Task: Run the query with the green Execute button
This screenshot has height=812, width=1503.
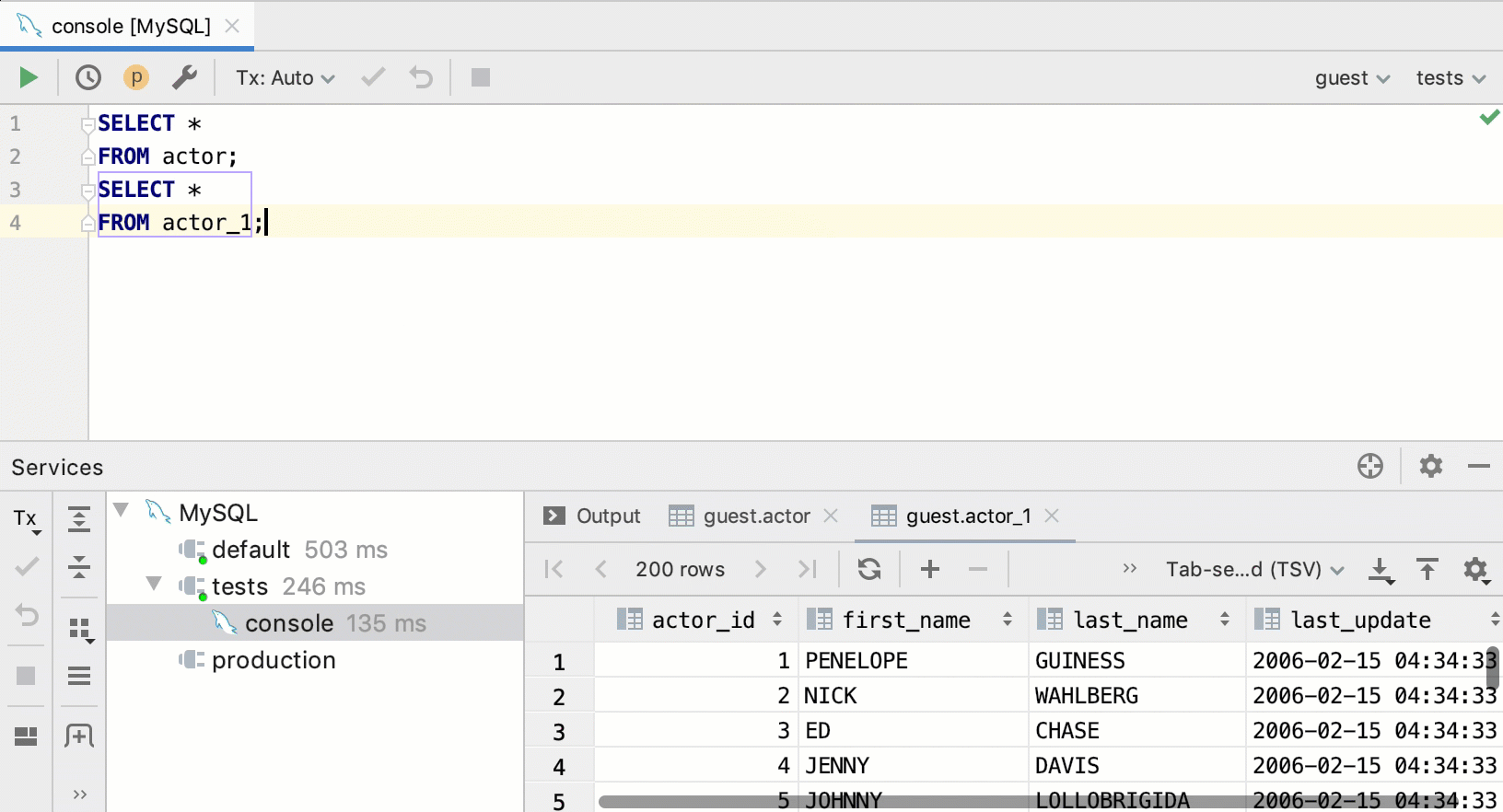Action: 29,78
